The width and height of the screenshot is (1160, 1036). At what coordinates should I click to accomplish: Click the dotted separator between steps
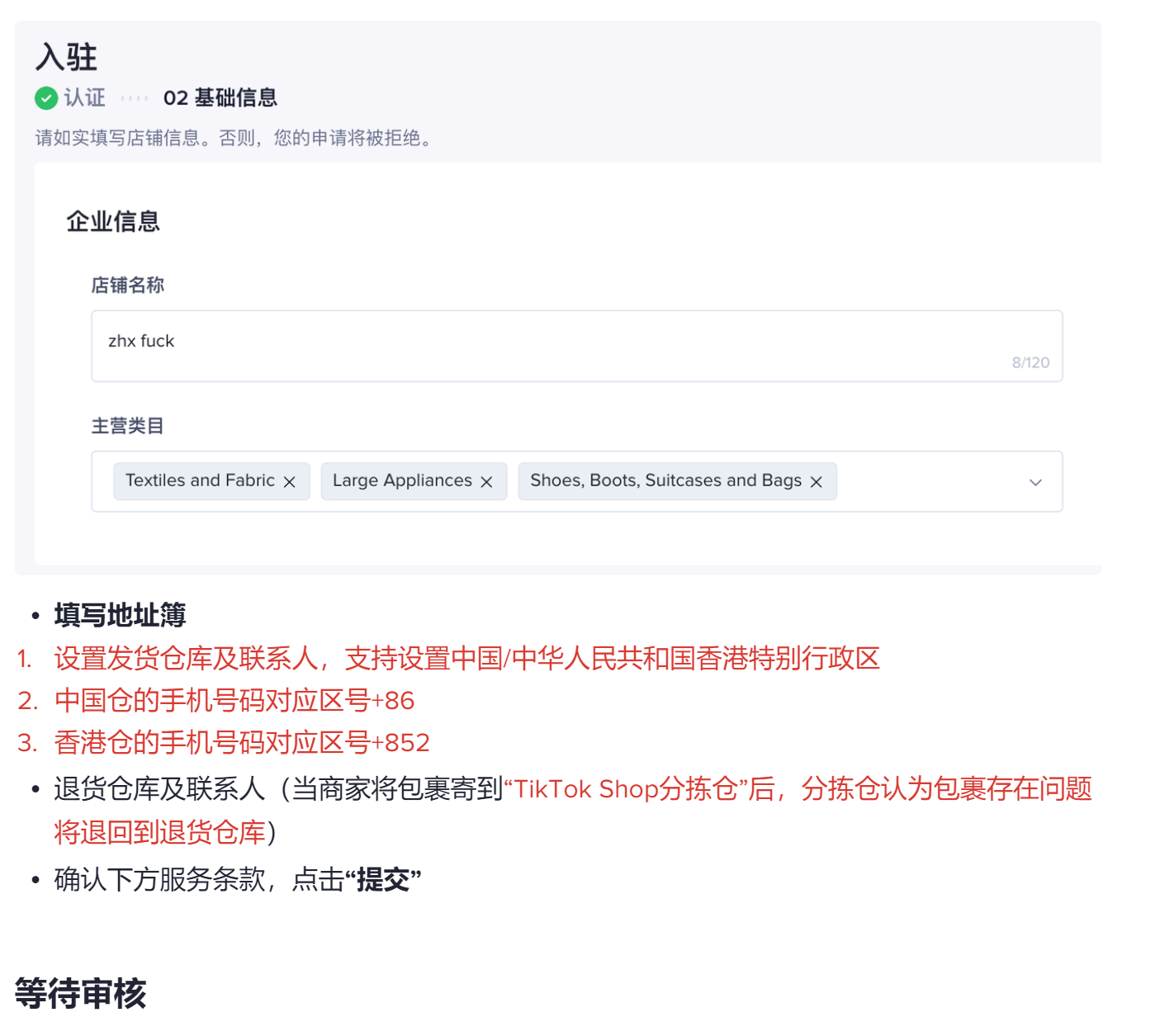coord(134,98)
